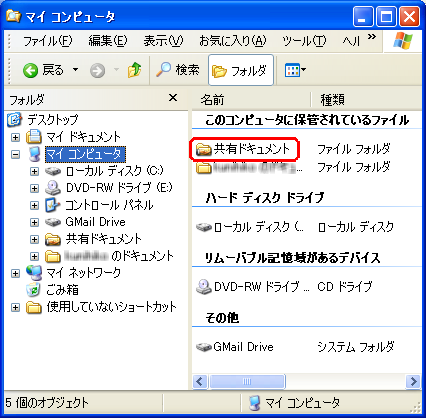Click the マイ ドキュメント folder icon in the tree
This screenshot has width=426, height=418.
pyautogui.click(x=34, y=137)
